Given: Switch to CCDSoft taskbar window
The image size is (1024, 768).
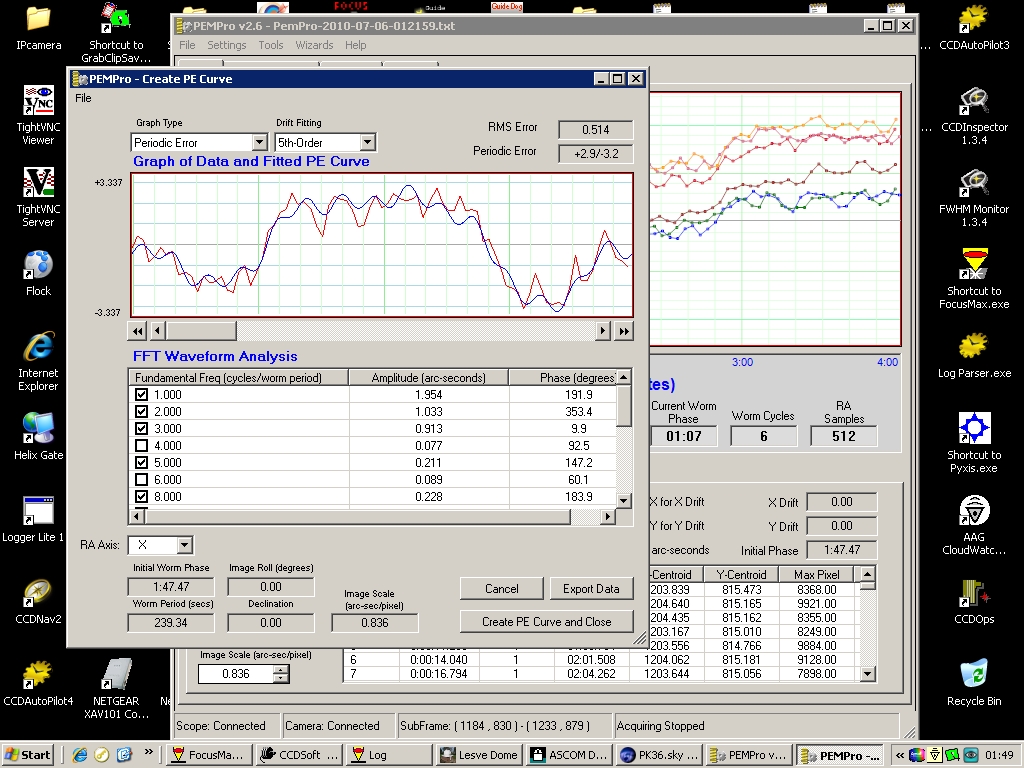Looking at the screenshot, I should click(x=299, y=755).
